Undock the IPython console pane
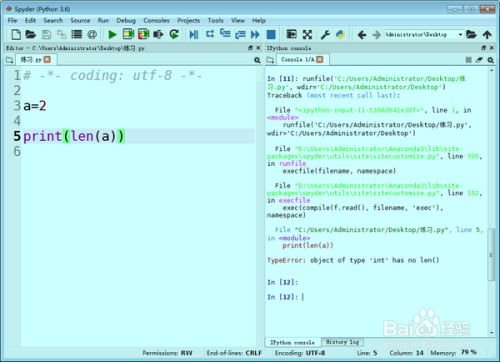 tap(484, 48)
